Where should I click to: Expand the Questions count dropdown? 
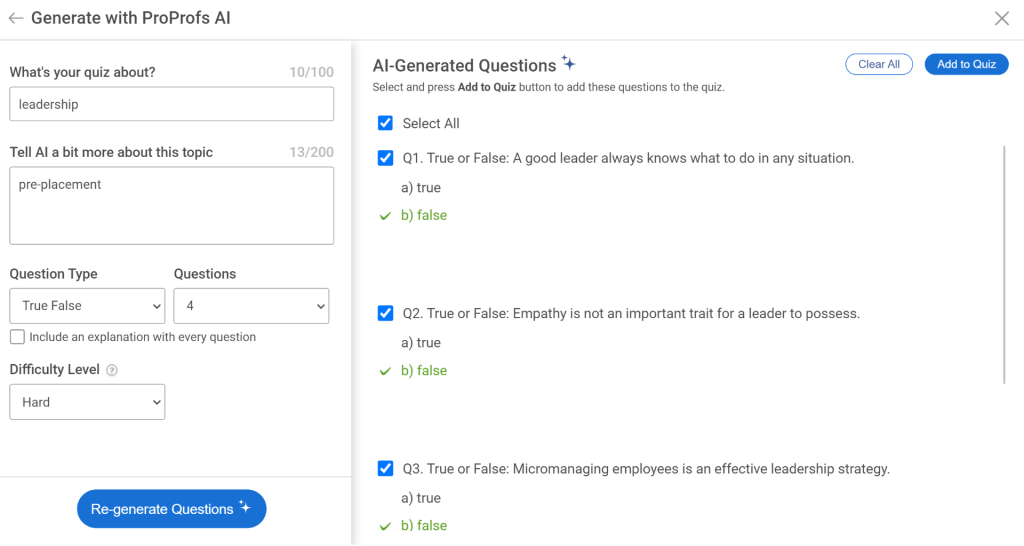251,306
